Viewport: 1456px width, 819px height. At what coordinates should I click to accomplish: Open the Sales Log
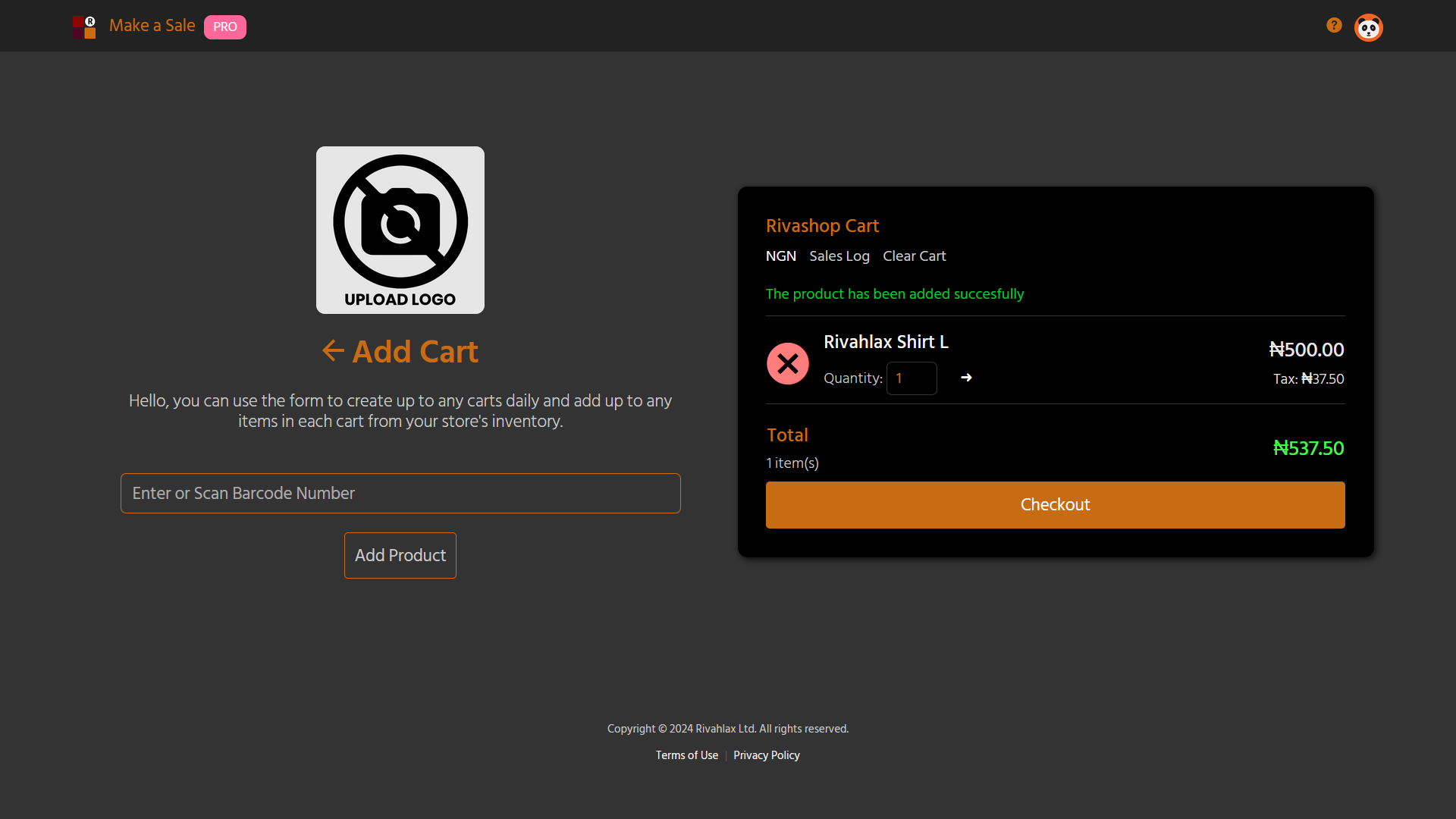(x=839, y=256)
